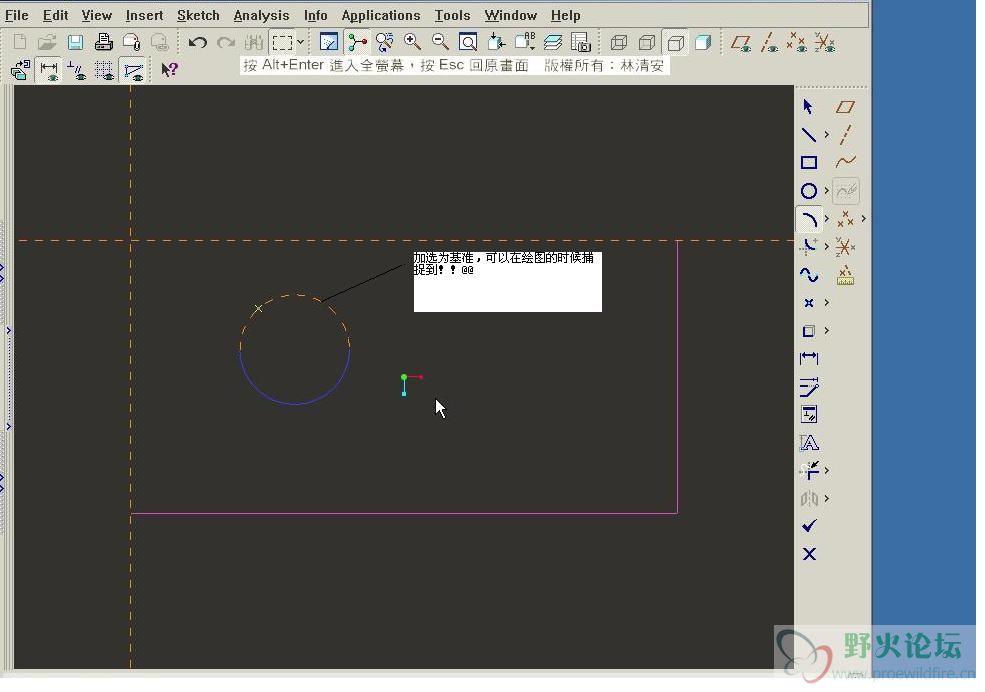The width and height of the screenshot is (985, 692).
Task: Choose the Rectangle sketch tool
Action: click(x=808, y=163)
